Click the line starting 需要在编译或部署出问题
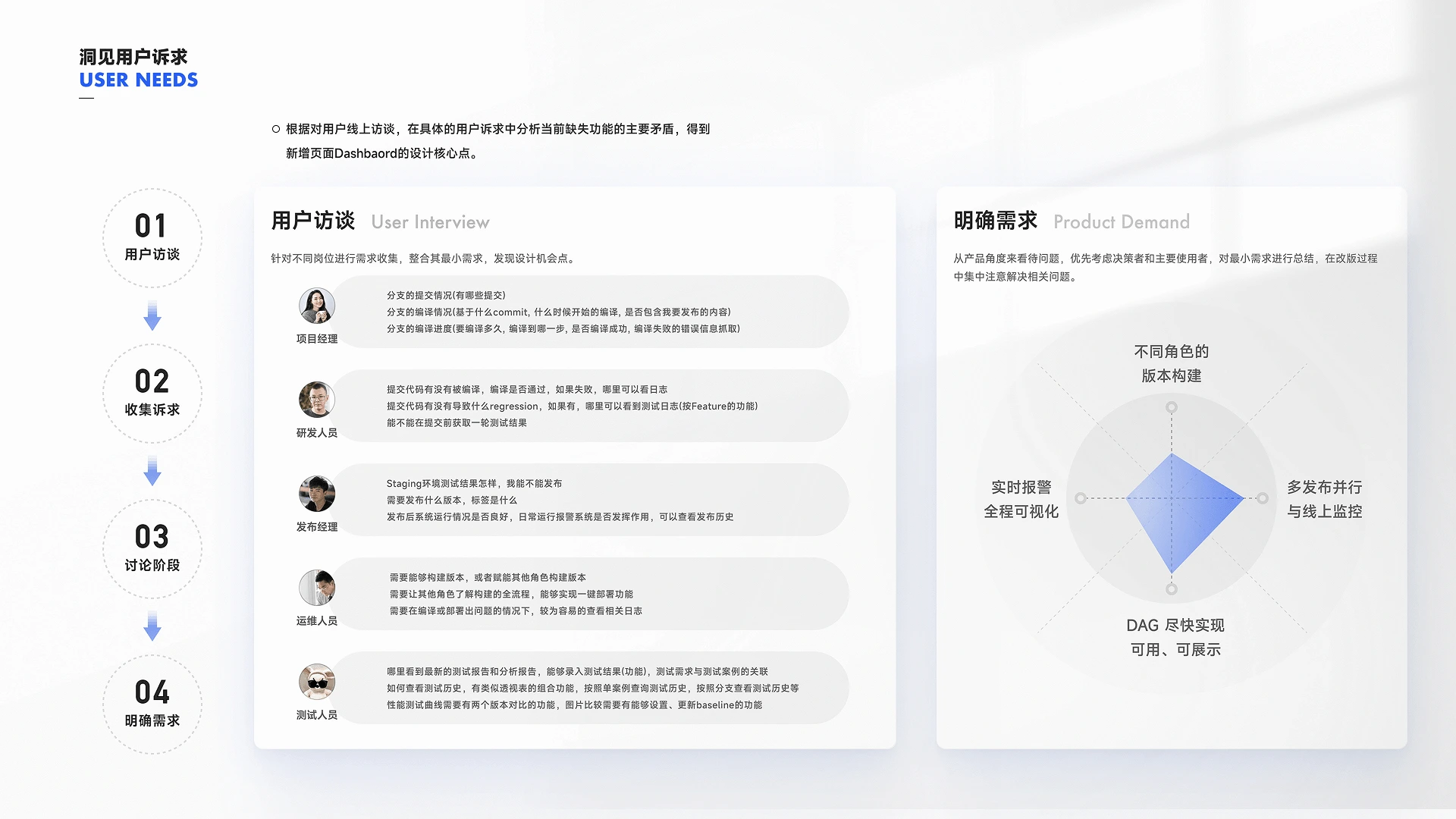The width and height of the screenshot is (1456, 819). click(516, 611)
